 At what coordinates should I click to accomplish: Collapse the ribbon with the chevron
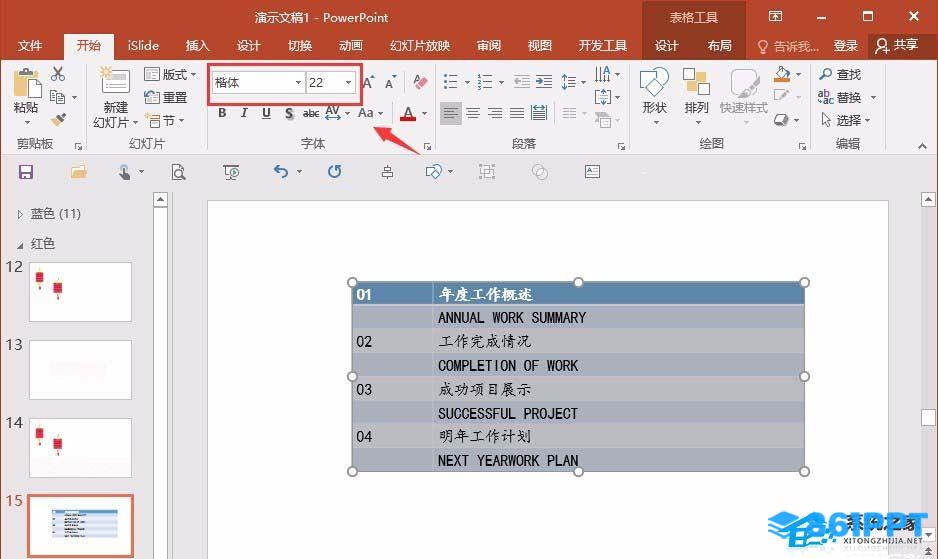click(922, 145)
